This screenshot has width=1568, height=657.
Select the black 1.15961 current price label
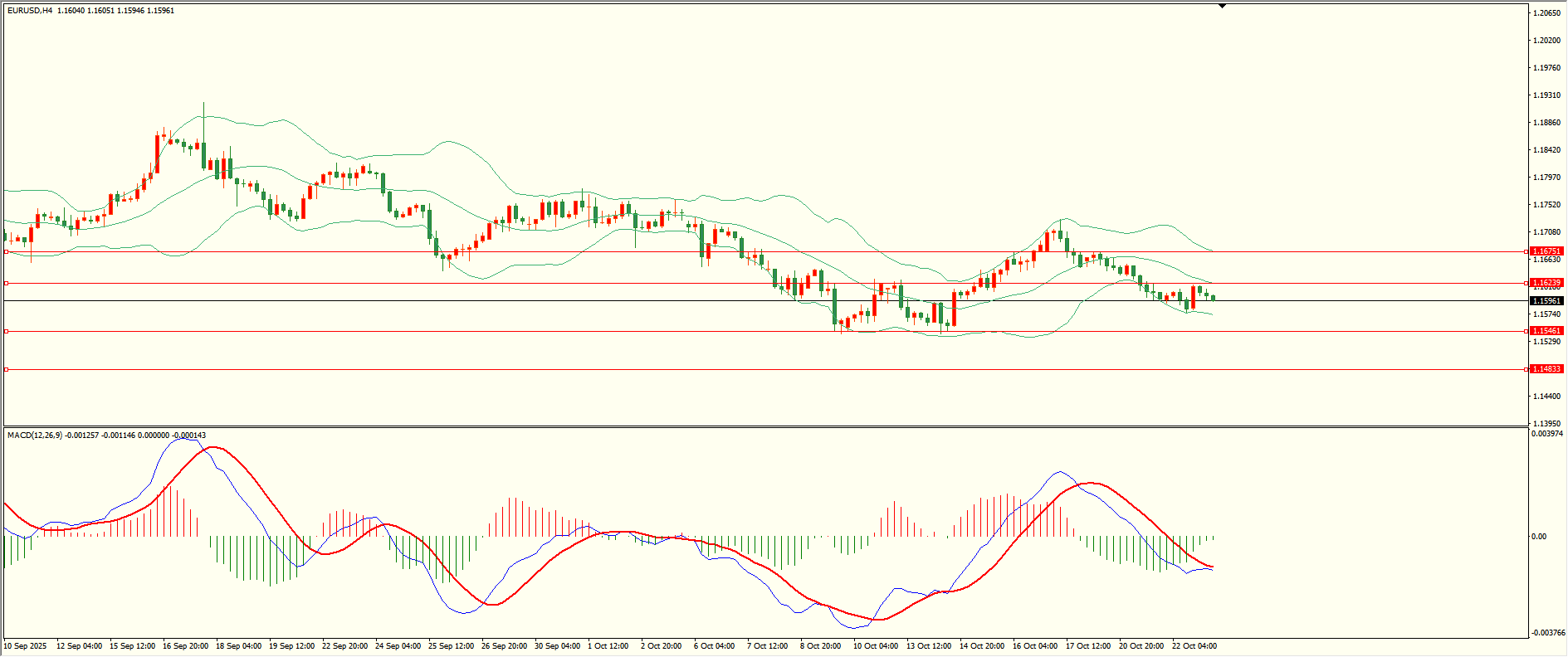point(1546,301)
